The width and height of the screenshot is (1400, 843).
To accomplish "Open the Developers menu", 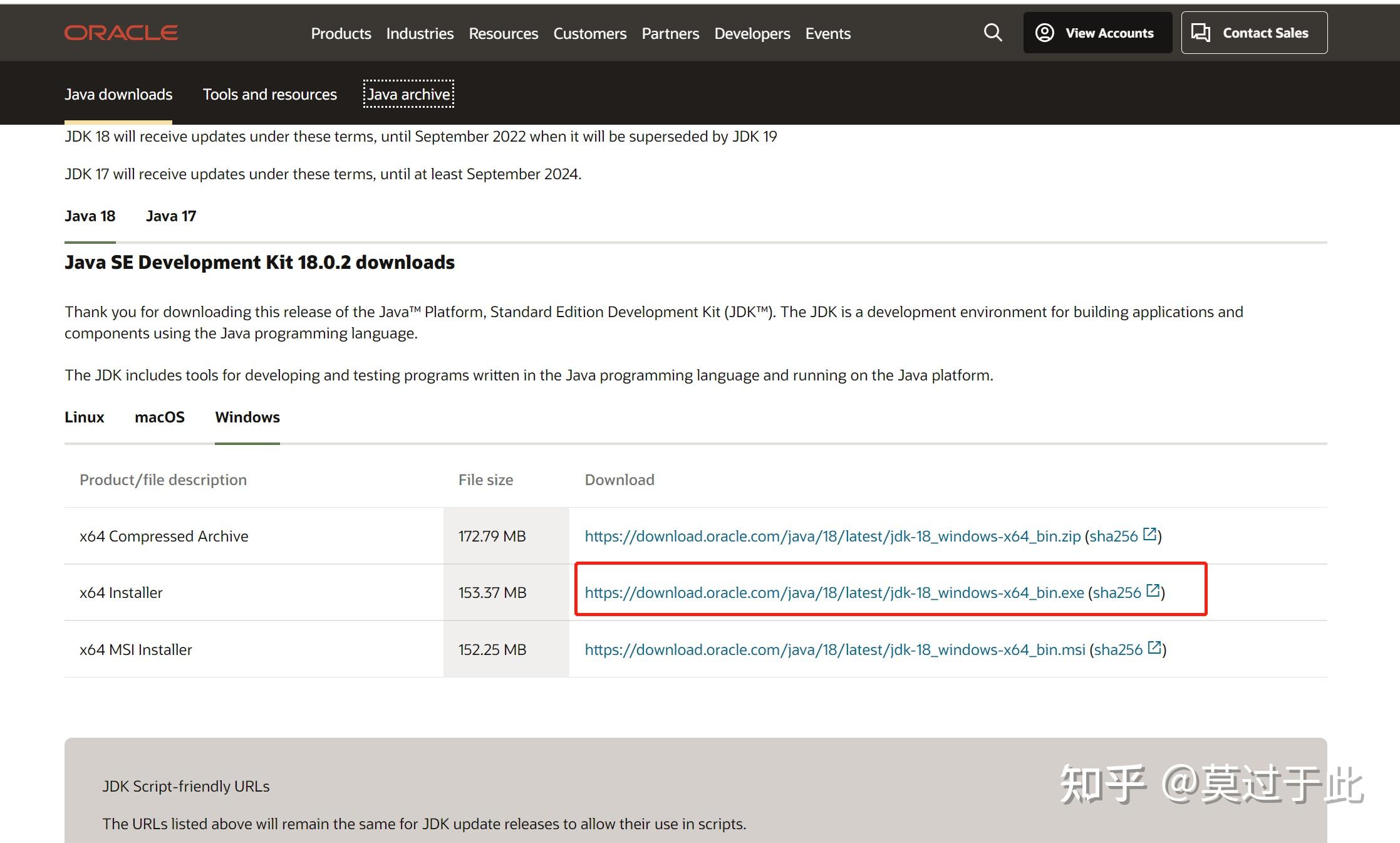I will point(752,33).
